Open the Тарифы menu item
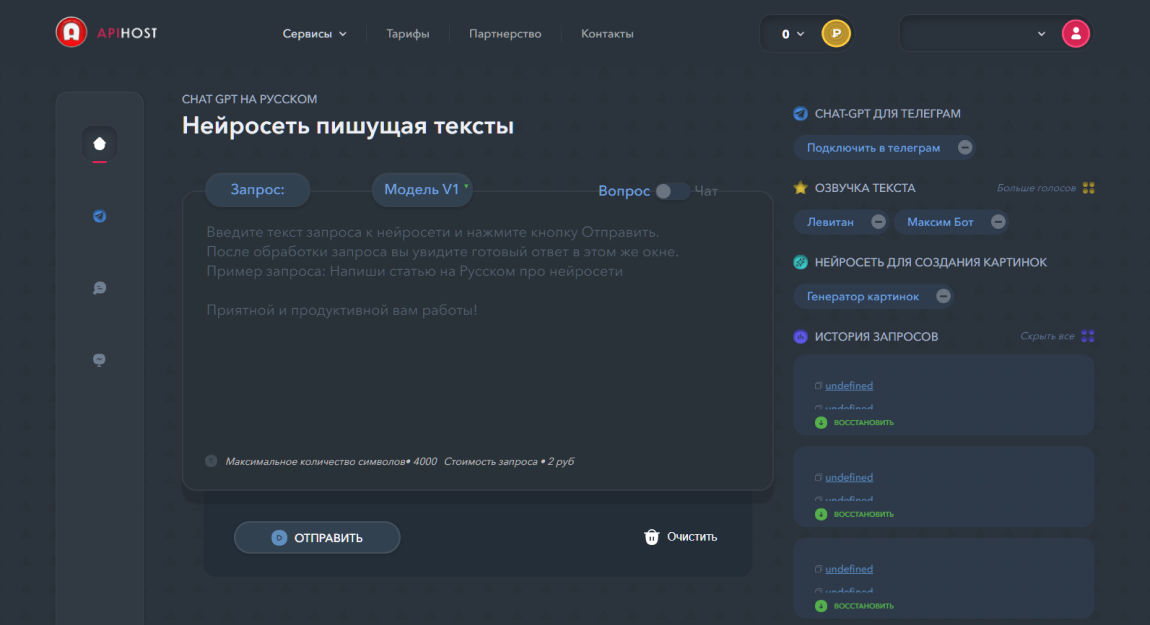Viewport: 1150px width, 625px height. coord(408,34)
